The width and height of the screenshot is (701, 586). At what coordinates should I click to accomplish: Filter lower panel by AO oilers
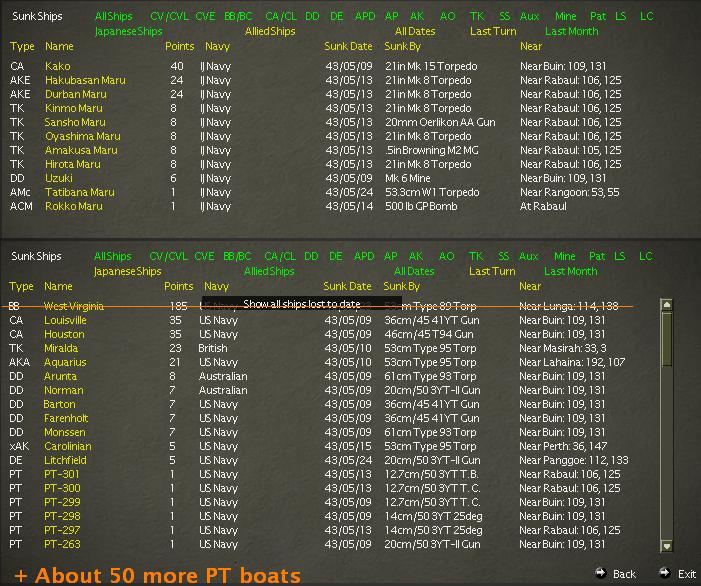tap(446, 256)
